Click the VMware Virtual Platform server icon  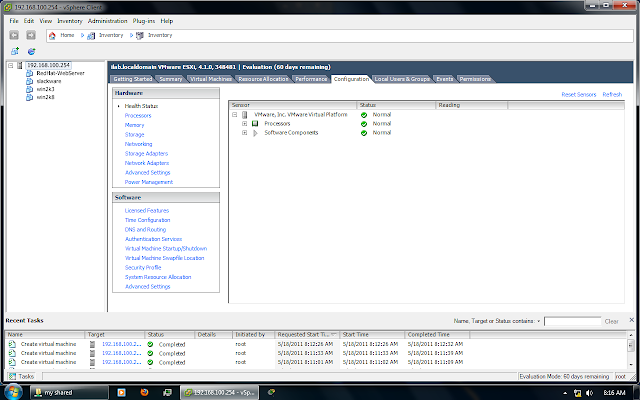click(245, 115)
